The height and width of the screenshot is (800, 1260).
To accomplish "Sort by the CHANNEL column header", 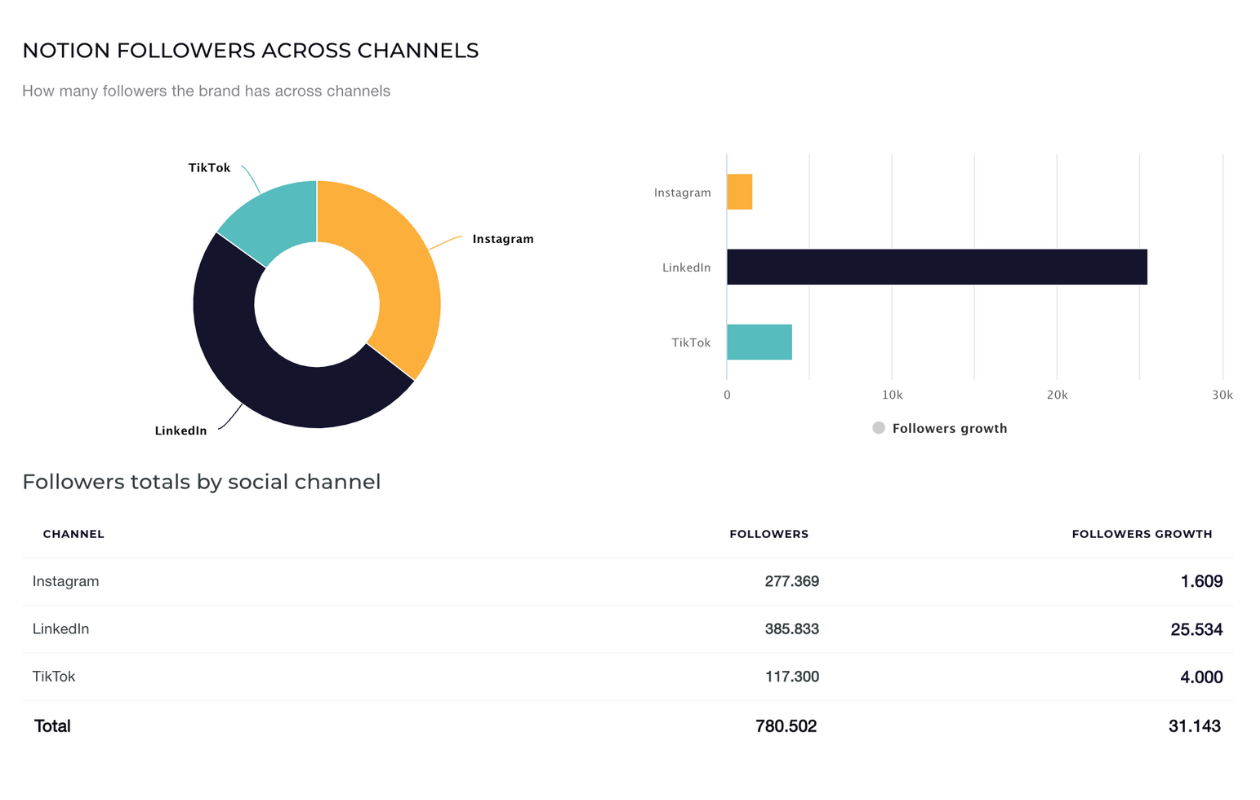I will (74, 534).
